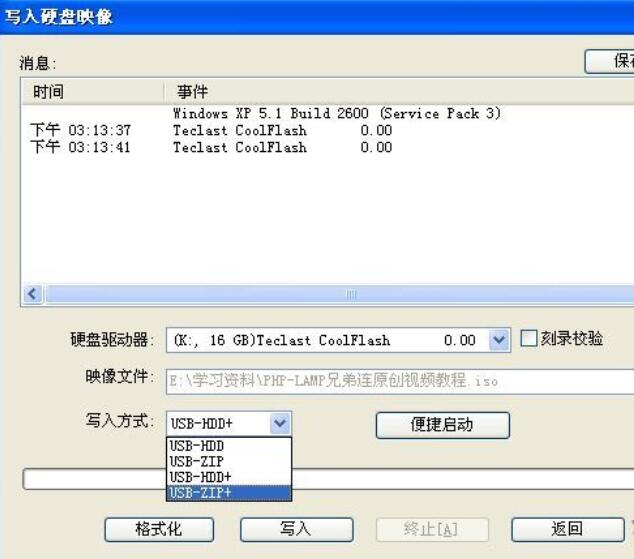Collapse the 写入方式 dropdown arrow
This screenshot has height=559, width=634.
(x=280, y=423)
